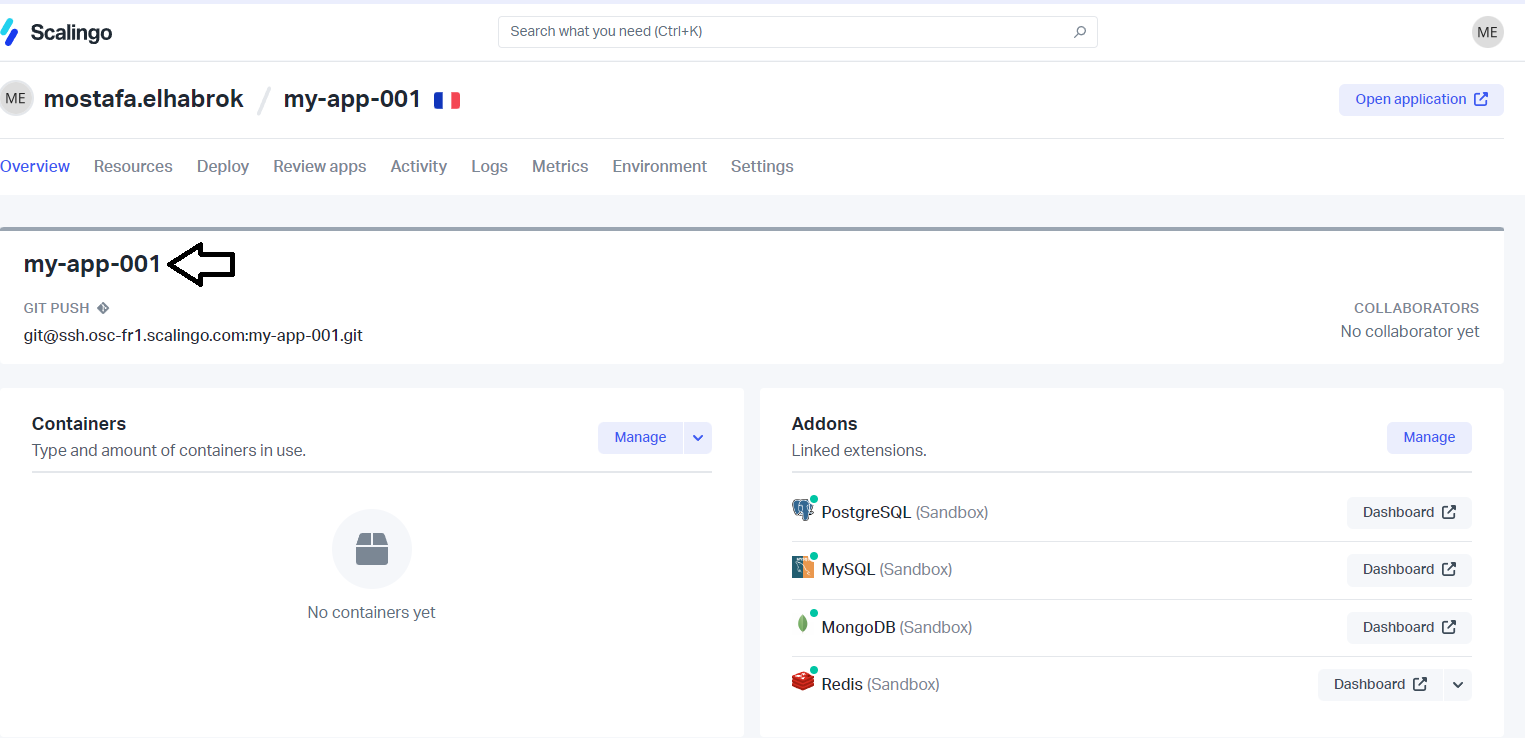The width and height of the screenshot is (1525, 738).
Task: Open the ME account avatar menu
Action: 1487,32
